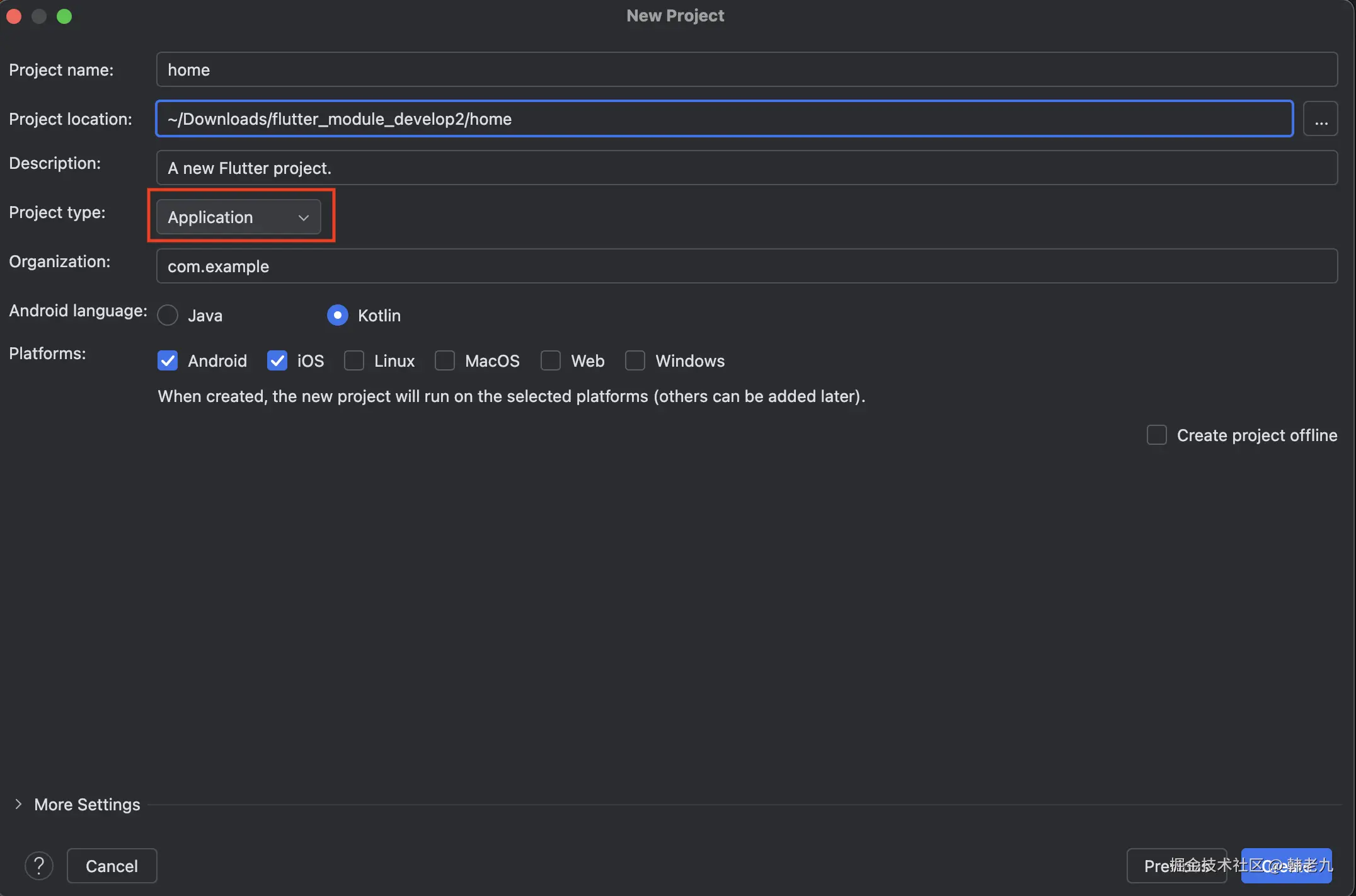Click the blue Create button
The height and width of the screenshot is (896, 1356).
(1286, 866)
